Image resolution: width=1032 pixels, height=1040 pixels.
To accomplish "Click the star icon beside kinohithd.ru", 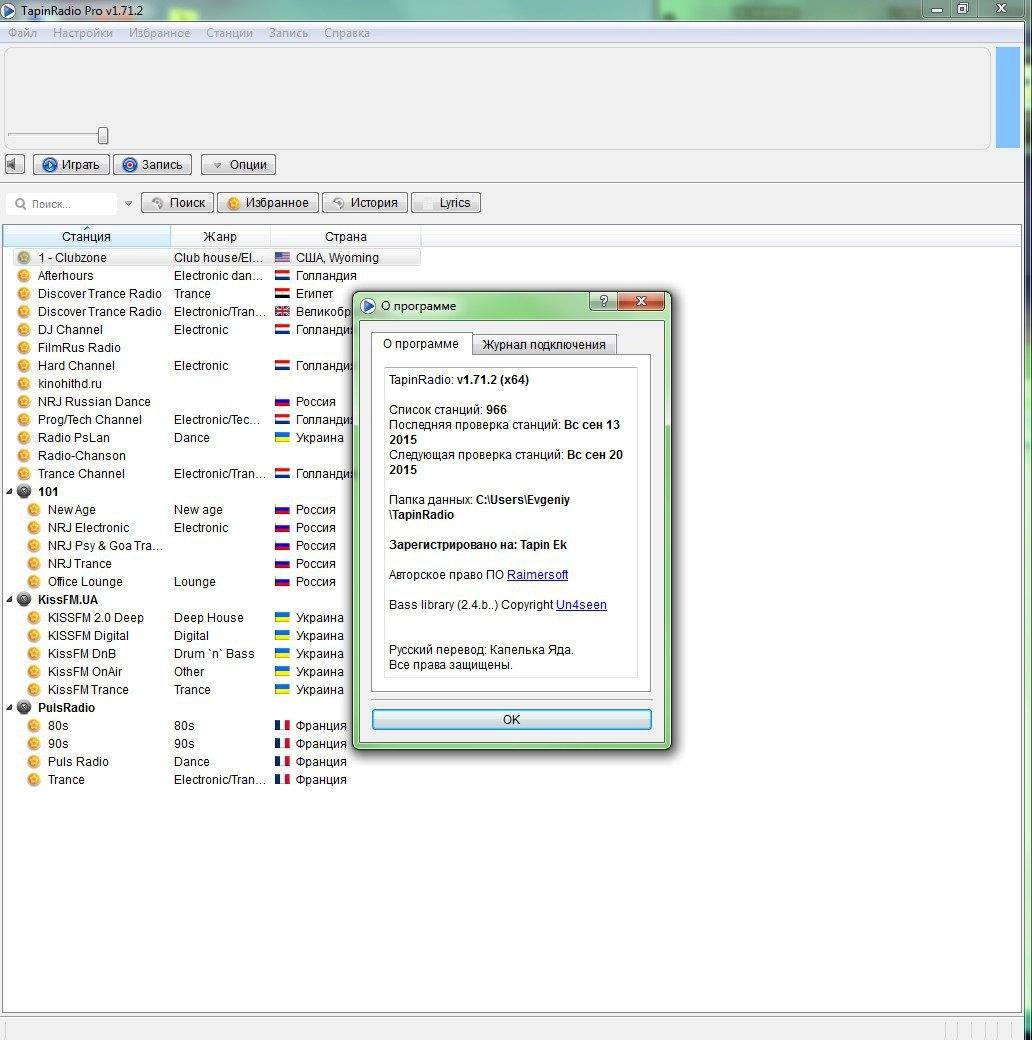I will (24, 383).
